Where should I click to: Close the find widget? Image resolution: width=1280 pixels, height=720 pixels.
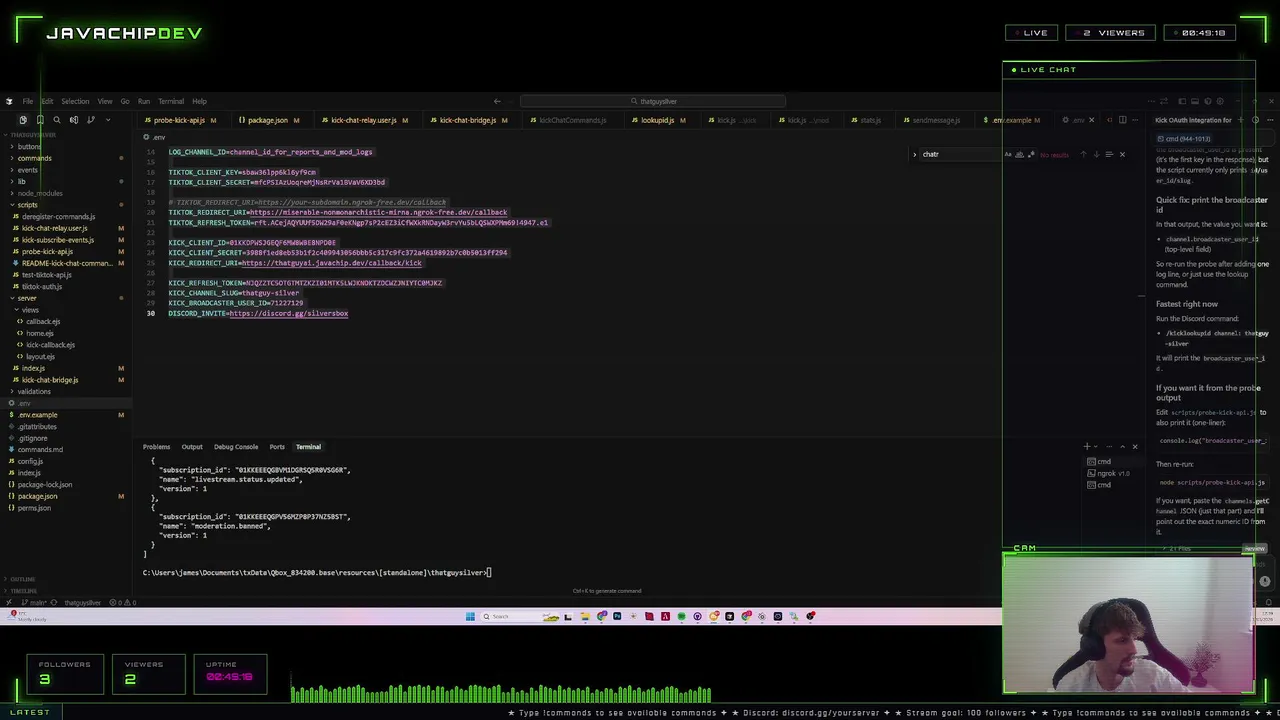(1122, 154)
